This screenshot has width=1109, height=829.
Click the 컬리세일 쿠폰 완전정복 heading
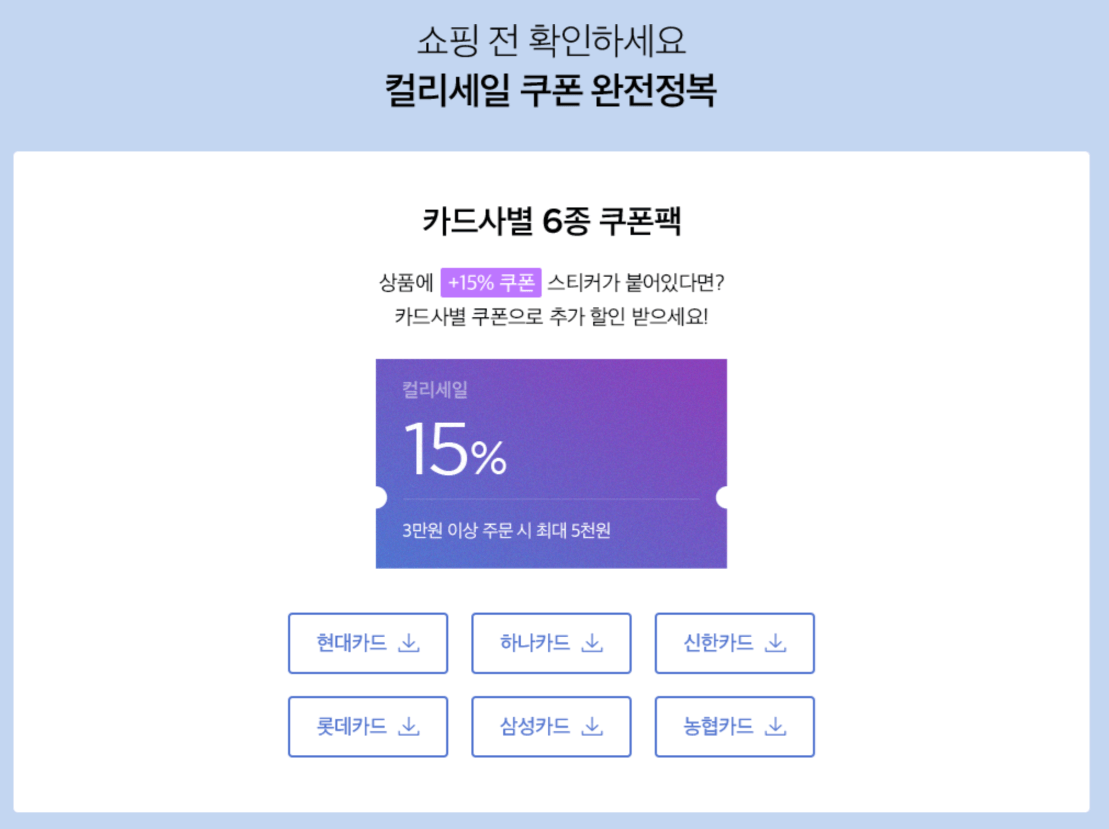coord(556,91)
